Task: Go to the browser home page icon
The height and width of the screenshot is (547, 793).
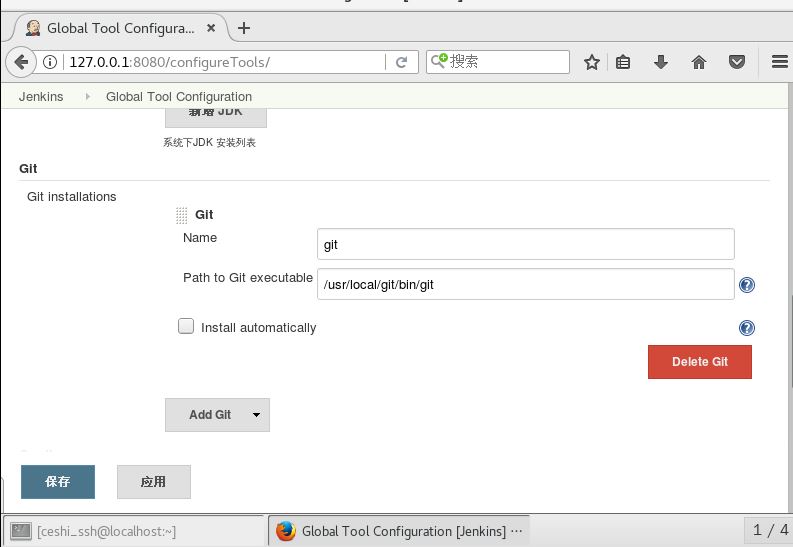Action: tap(699, 62)
